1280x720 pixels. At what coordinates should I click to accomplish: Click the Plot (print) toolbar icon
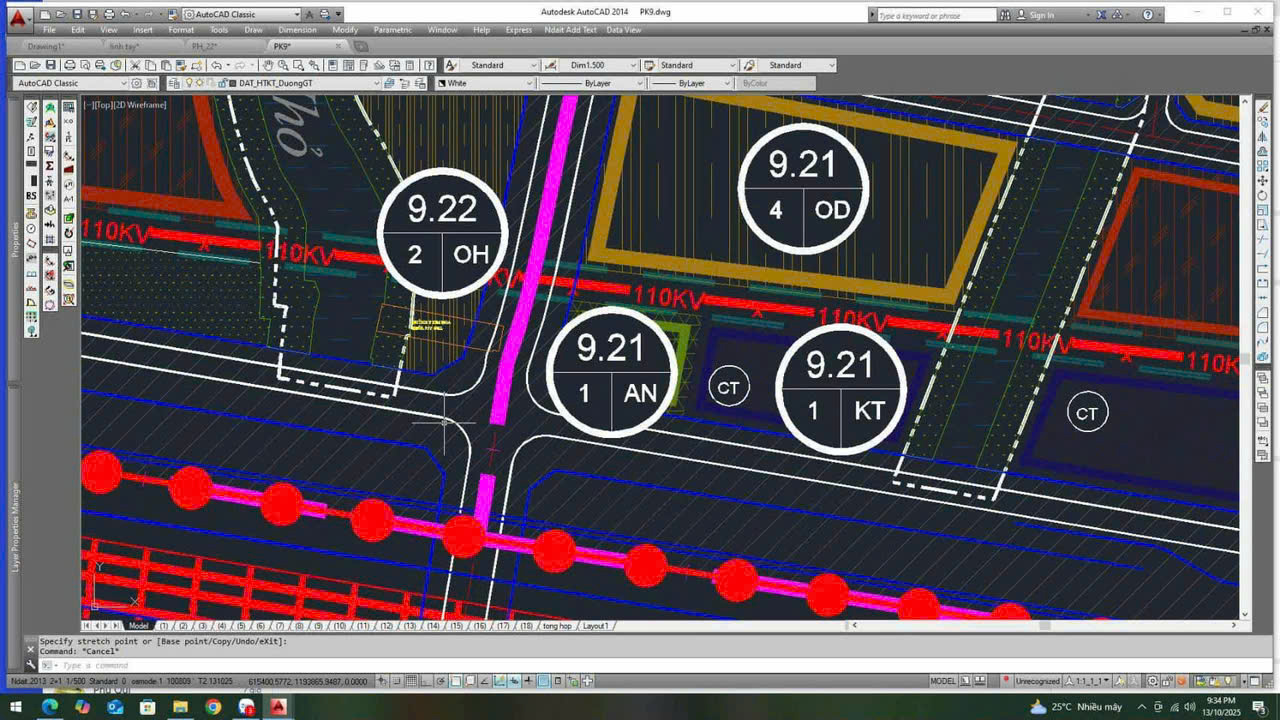click(69, 65)
